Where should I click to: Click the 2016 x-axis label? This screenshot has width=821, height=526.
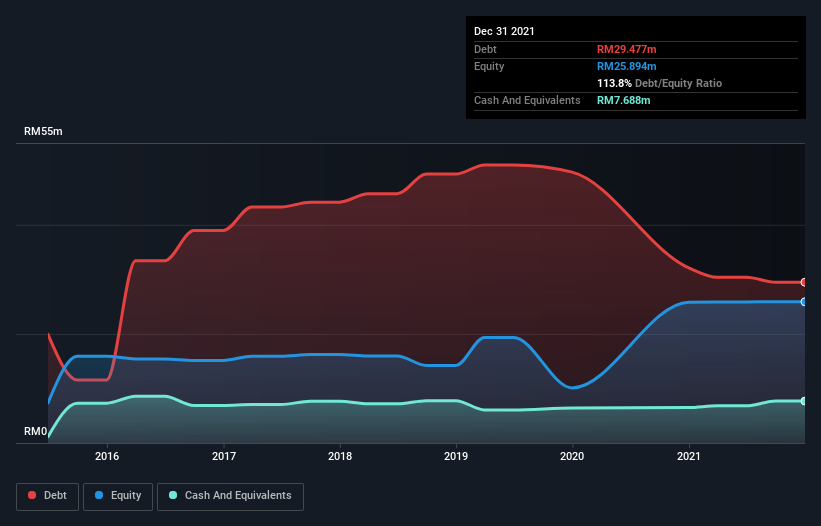107,456
